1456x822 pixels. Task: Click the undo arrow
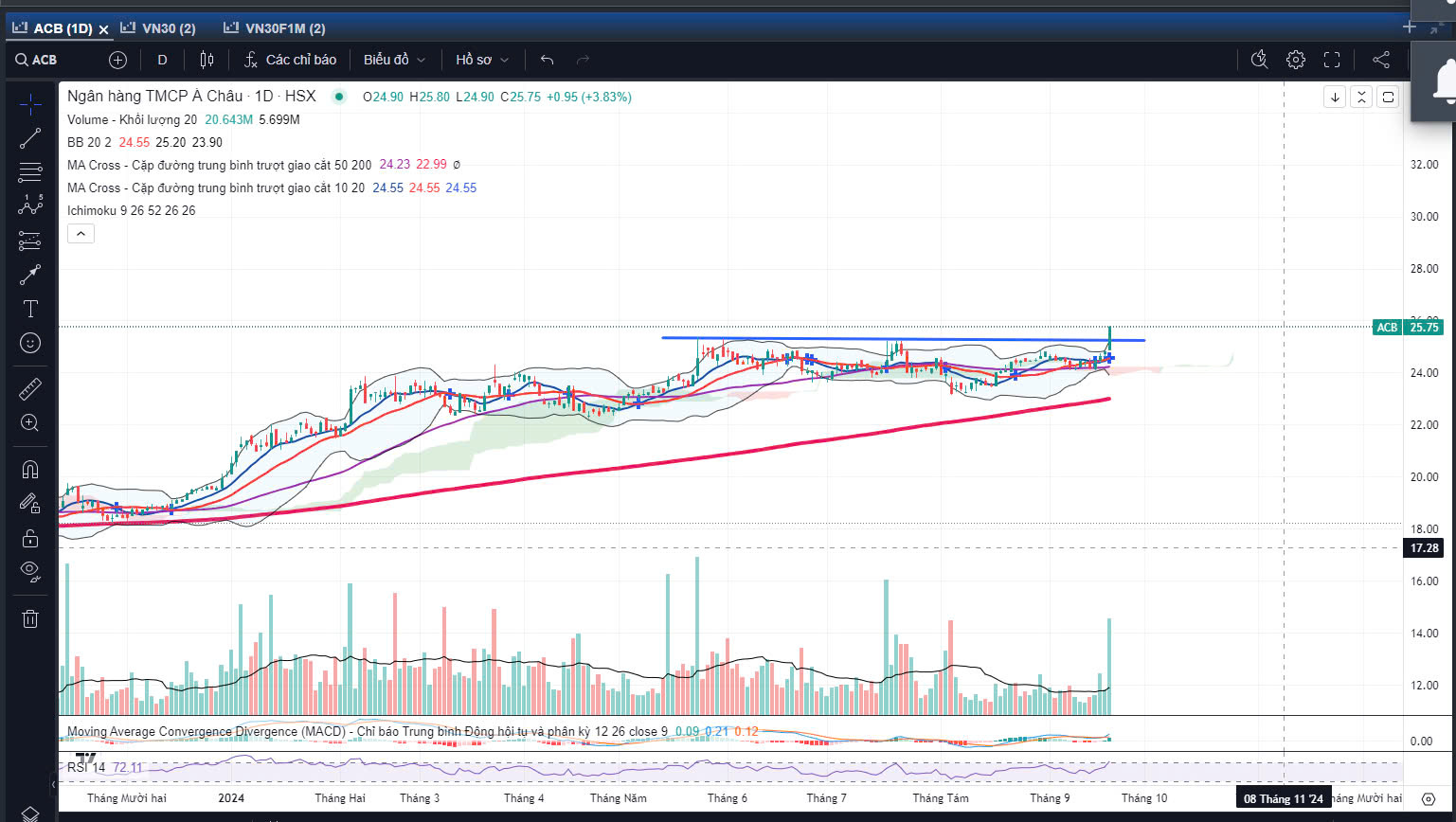coord(547,60)
